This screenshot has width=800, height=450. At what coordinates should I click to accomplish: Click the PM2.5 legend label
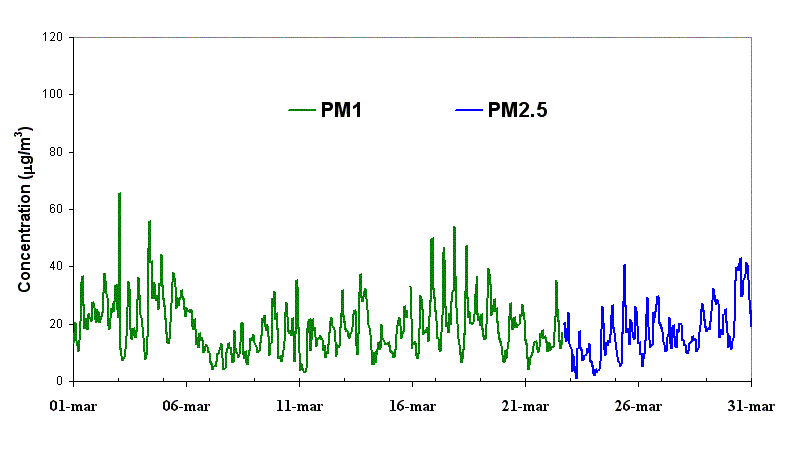pos(517,110)
